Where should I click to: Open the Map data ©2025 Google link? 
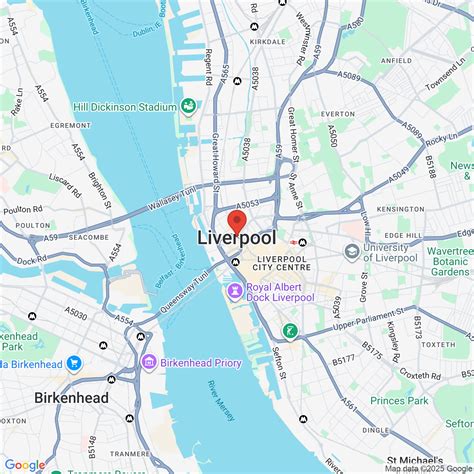[429, 469]
